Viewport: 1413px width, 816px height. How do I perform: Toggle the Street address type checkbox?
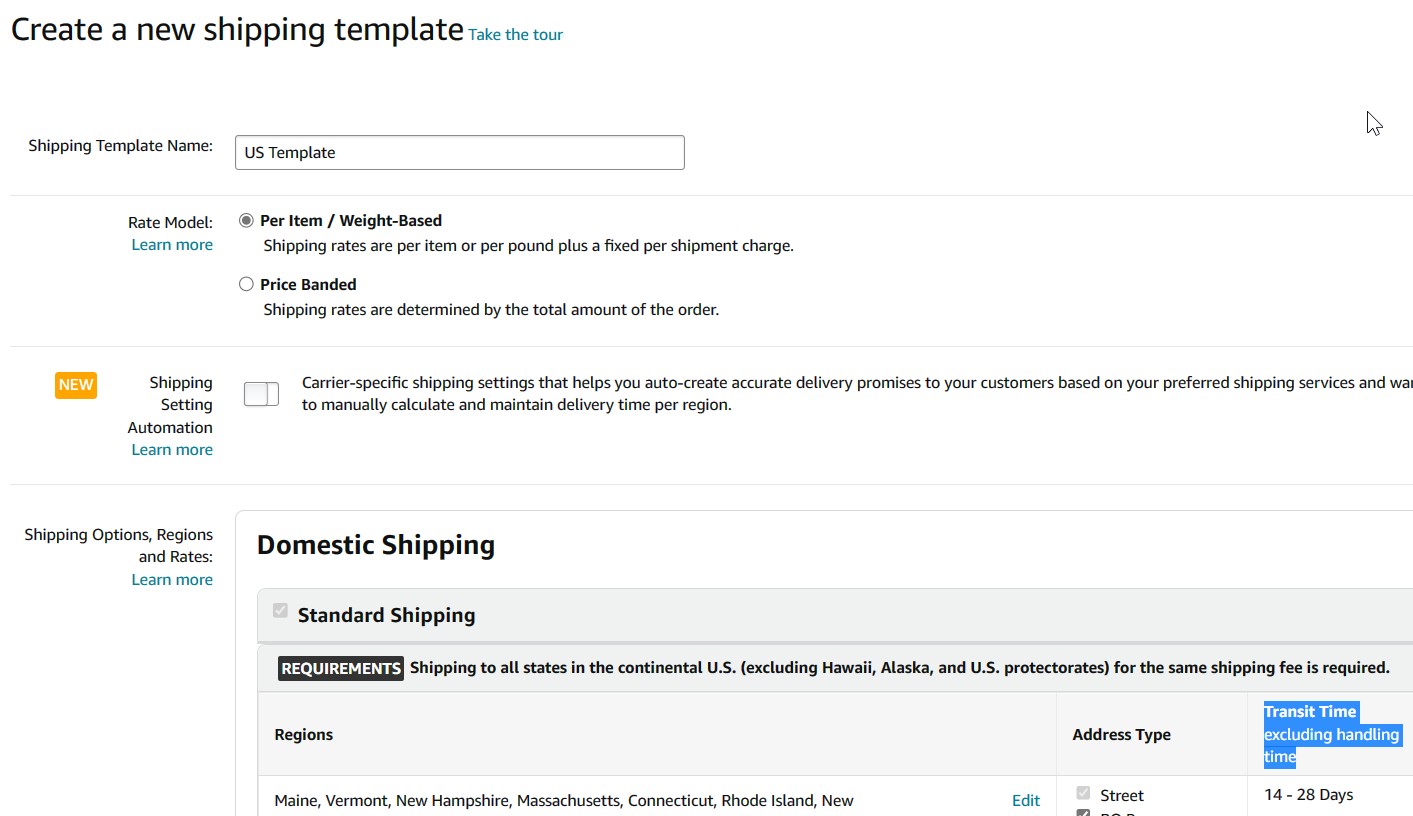pyautogui.click(x=1083, y=794)
